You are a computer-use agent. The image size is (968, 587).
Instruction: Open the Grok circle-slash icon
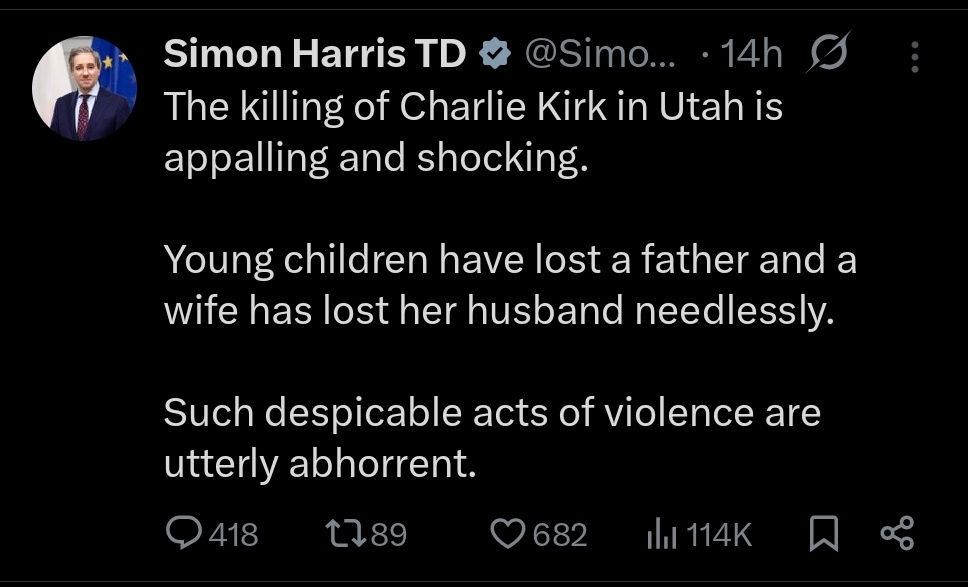click(828, 55)
